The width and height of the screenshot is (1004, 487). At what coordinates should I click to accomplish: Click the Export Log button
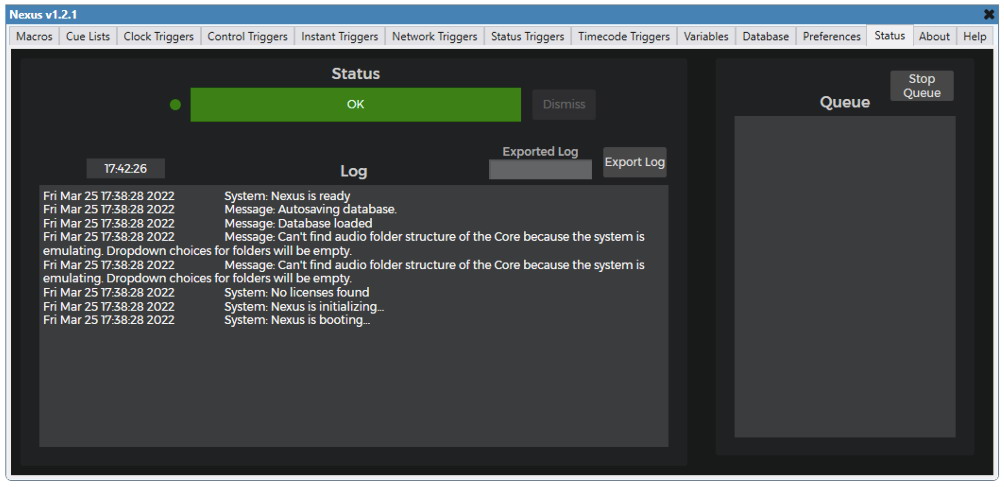pos(635,162)
